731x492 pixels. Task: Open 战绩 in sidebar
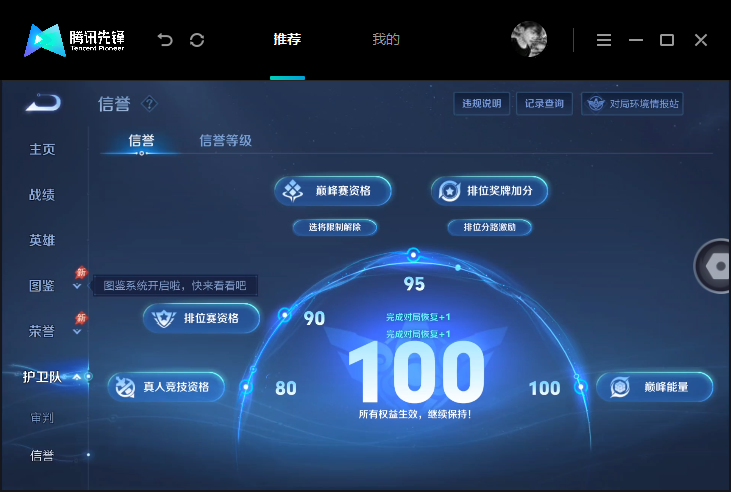pos(42,194)
